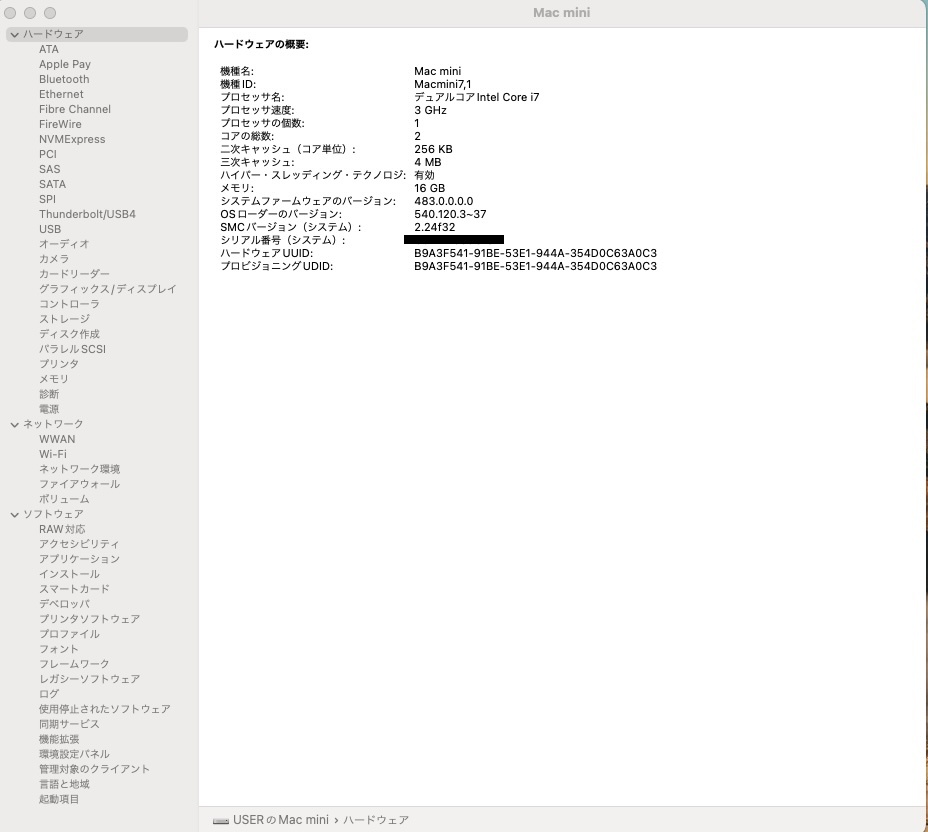928x832 pixels.
Task: Open 管理対象のクライアント entry
Action: point(94,769)
